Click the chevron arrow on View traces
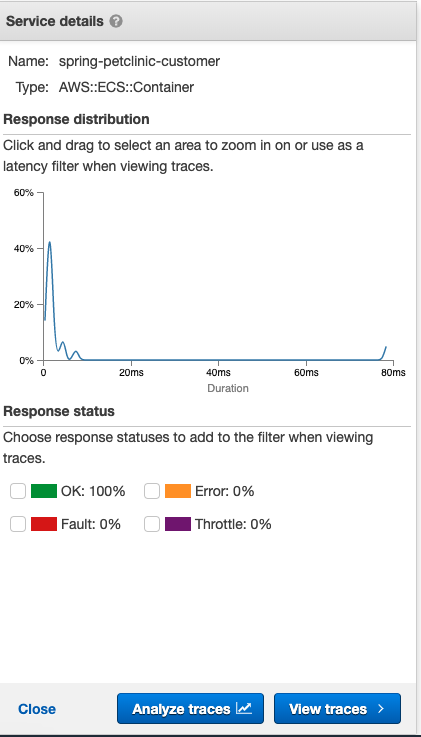The width and height of the screenshot is (421, 737). [381, 708]
